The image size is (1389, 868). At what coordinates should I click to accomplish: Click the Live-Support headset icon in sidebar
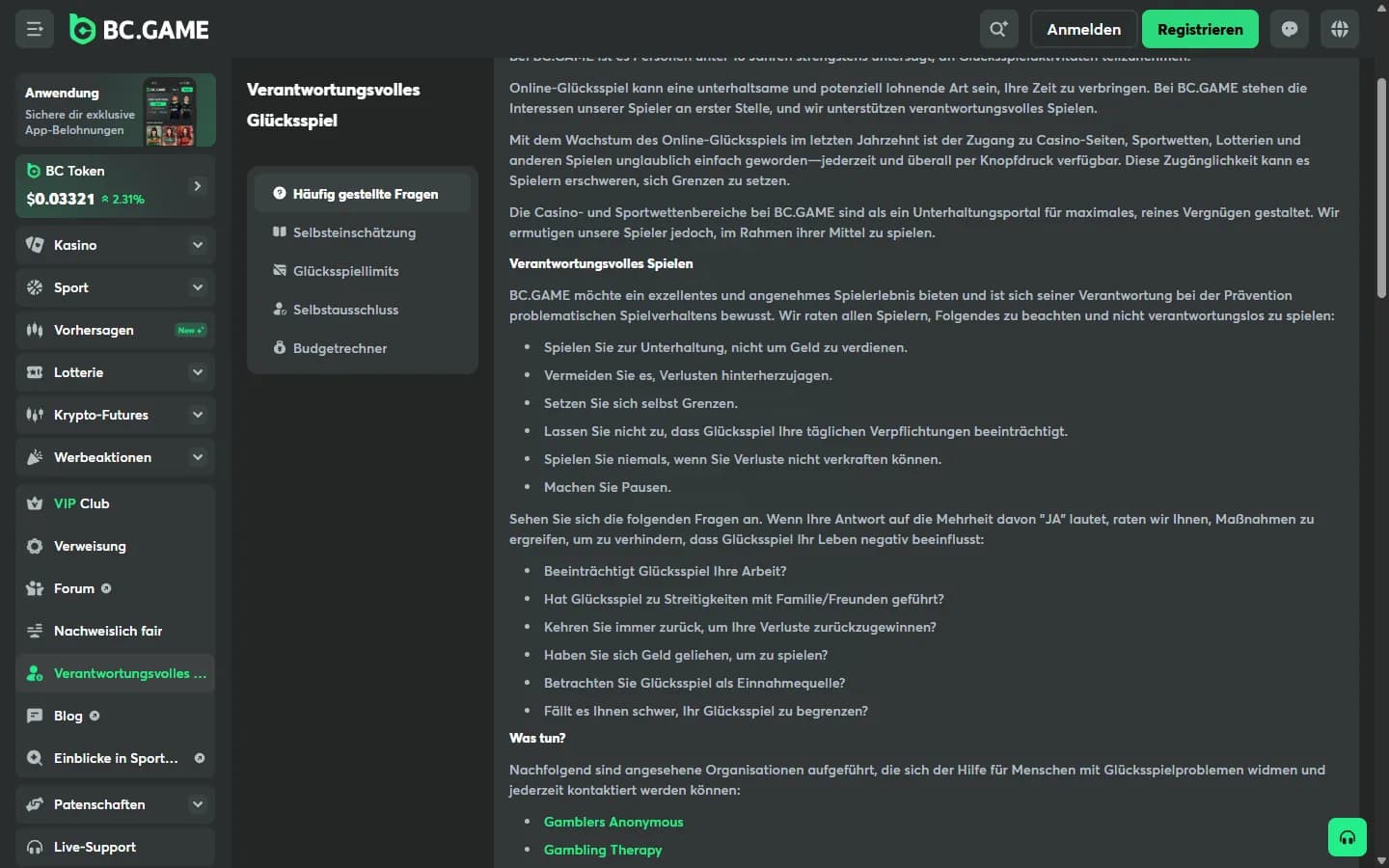point(35,847)
